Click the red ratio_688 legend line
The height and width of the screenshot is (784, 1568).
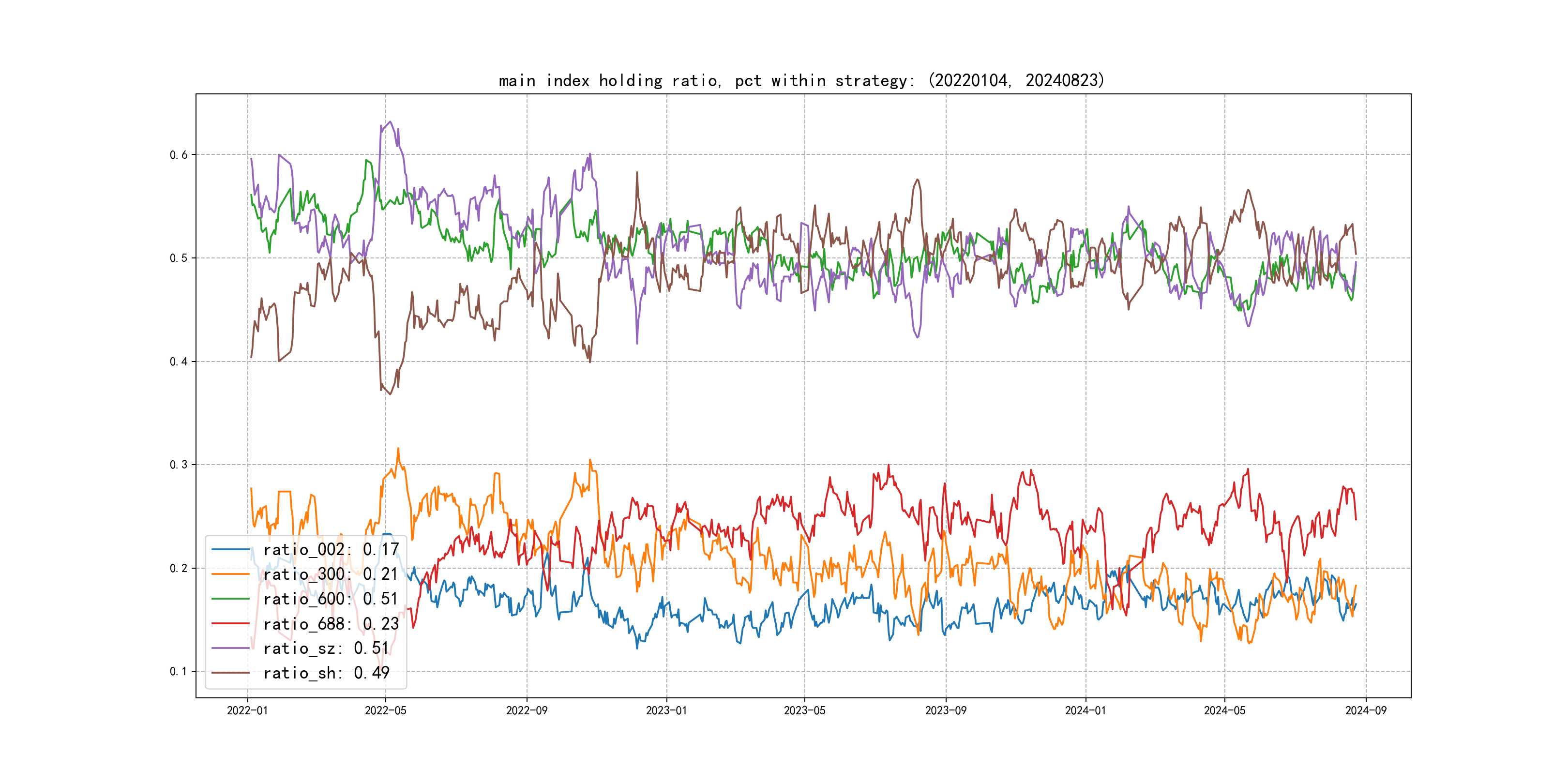click(231, 624)
